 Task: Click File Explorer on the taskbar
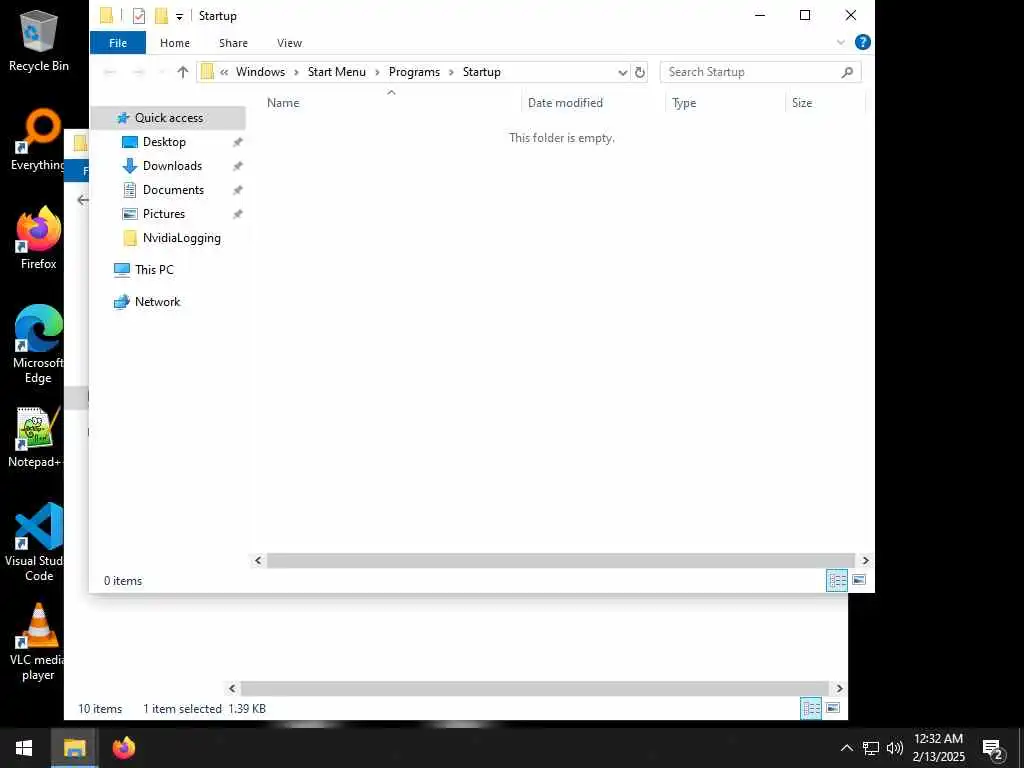coord(74,748)
